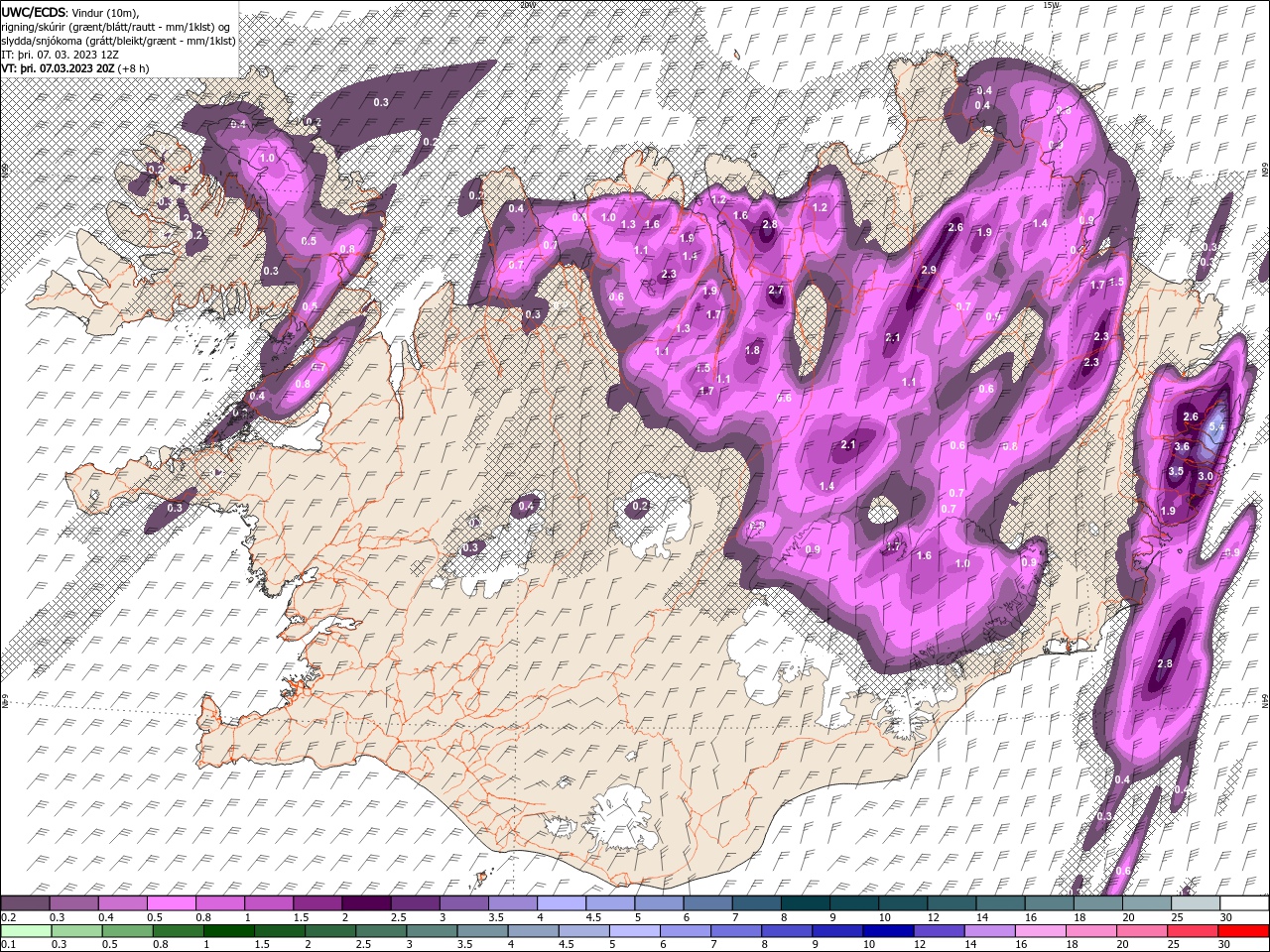
Task: Click the light-blue peak cell near 3.6 value
Action: [1214, 432]
